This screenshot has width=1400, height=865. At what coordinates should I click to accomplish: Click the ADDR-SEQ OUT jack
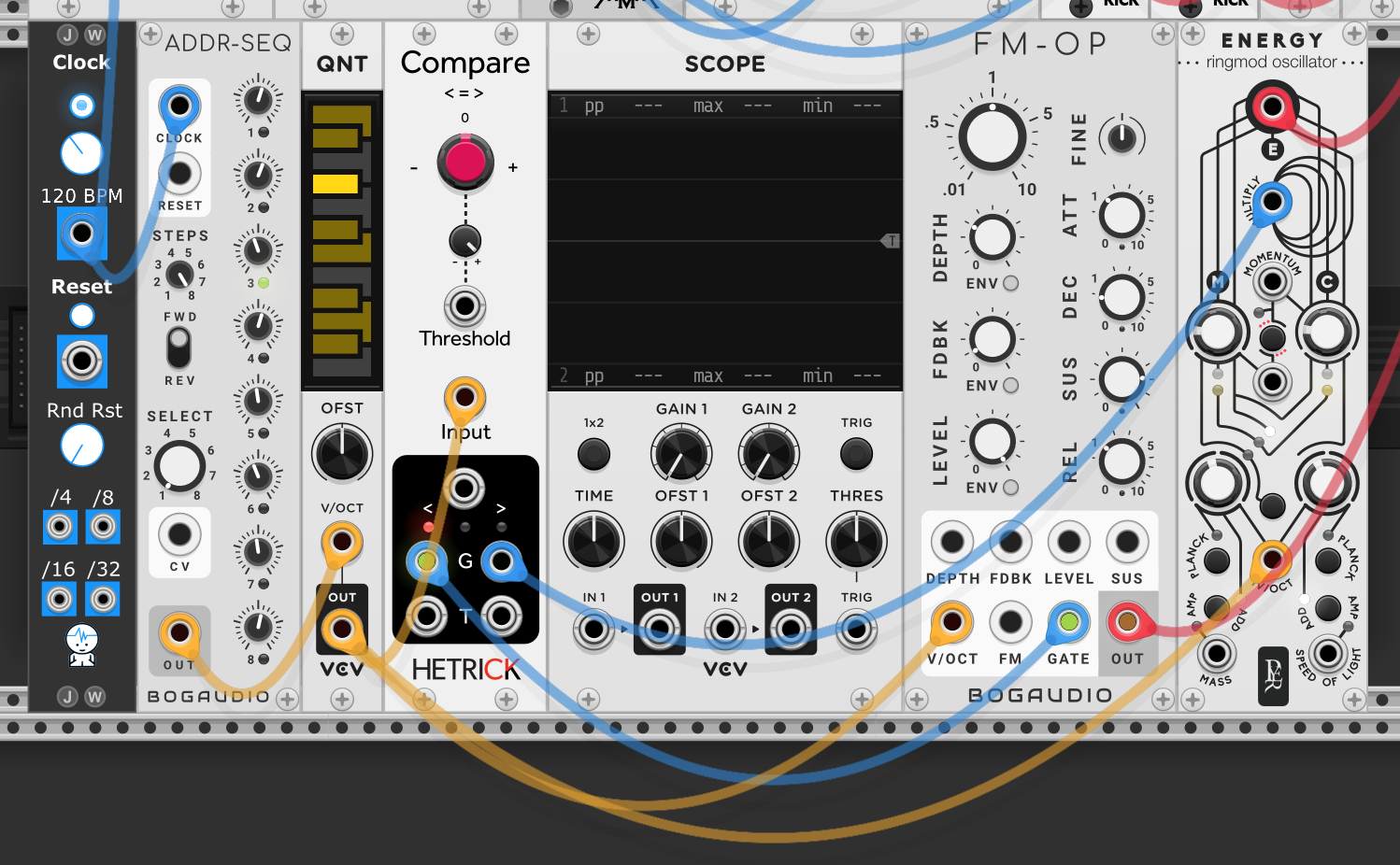coord(179,632)
